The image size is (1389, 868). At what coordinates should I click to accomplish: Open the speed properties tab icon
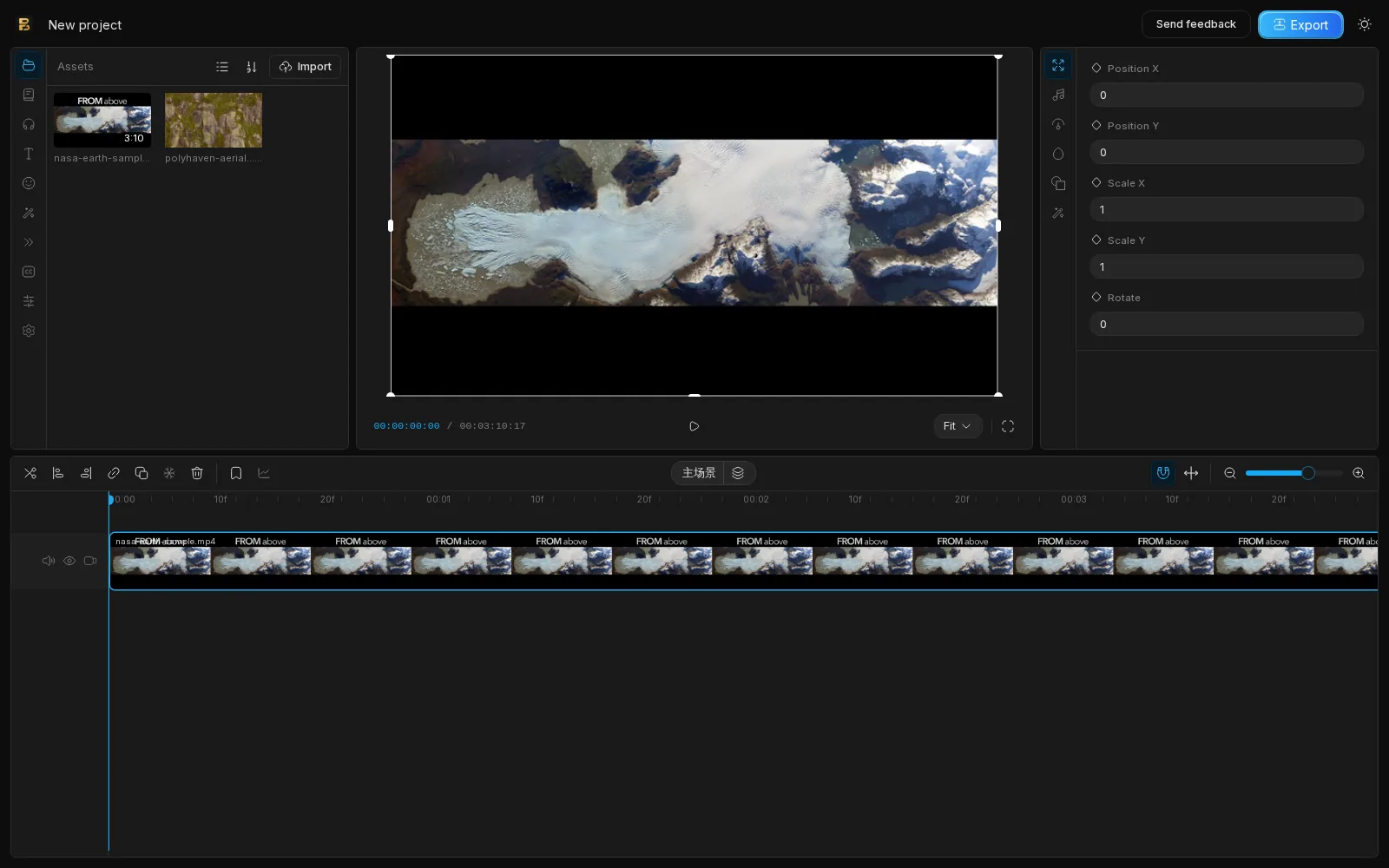[x=1058, y=124]
